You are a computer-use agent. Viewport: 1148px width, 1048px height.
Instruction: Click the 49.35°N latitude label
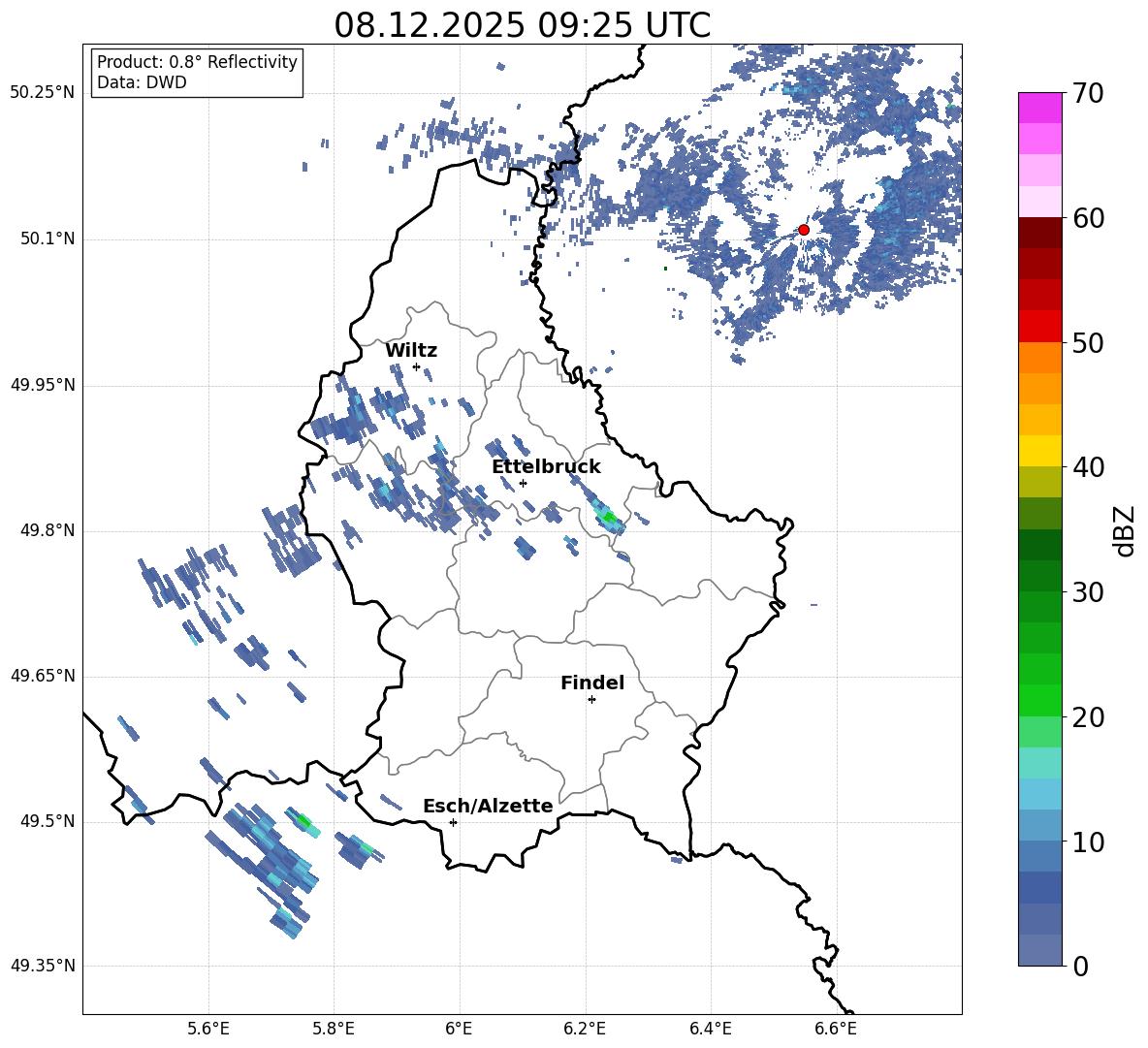[43, 966]
